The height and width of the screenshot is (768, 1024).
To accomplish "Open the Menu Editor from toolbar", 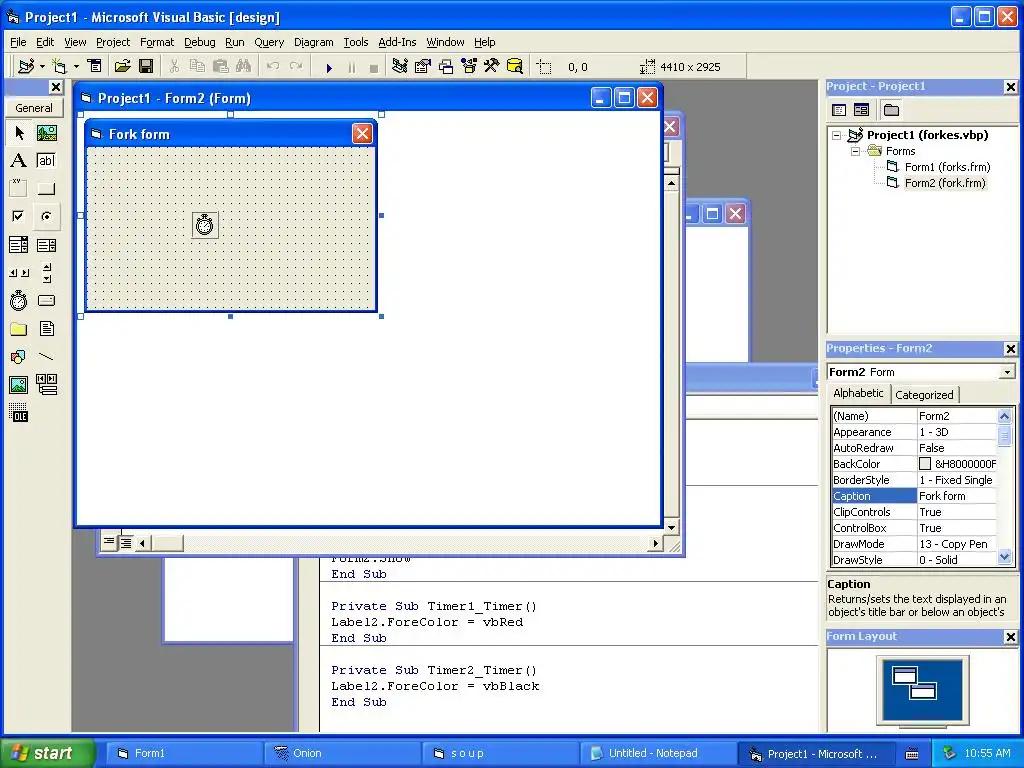I will click(95, 67).
